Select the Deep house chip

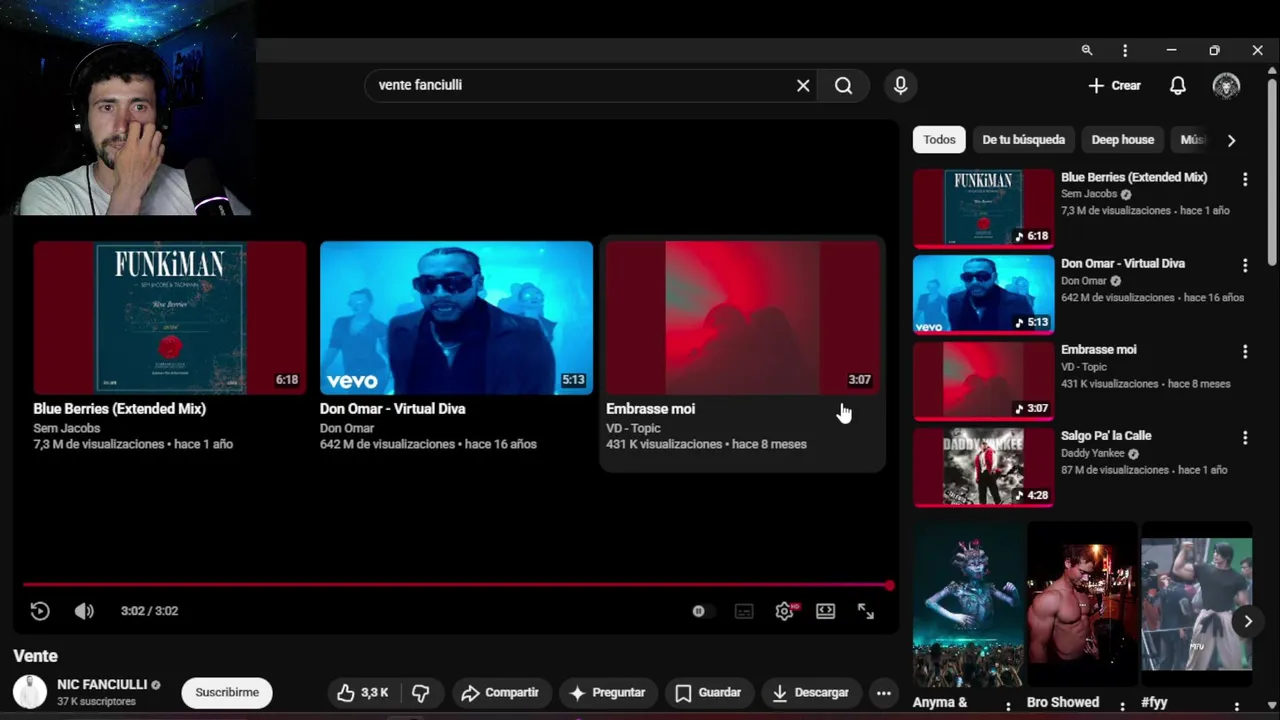pos(1122,140)
